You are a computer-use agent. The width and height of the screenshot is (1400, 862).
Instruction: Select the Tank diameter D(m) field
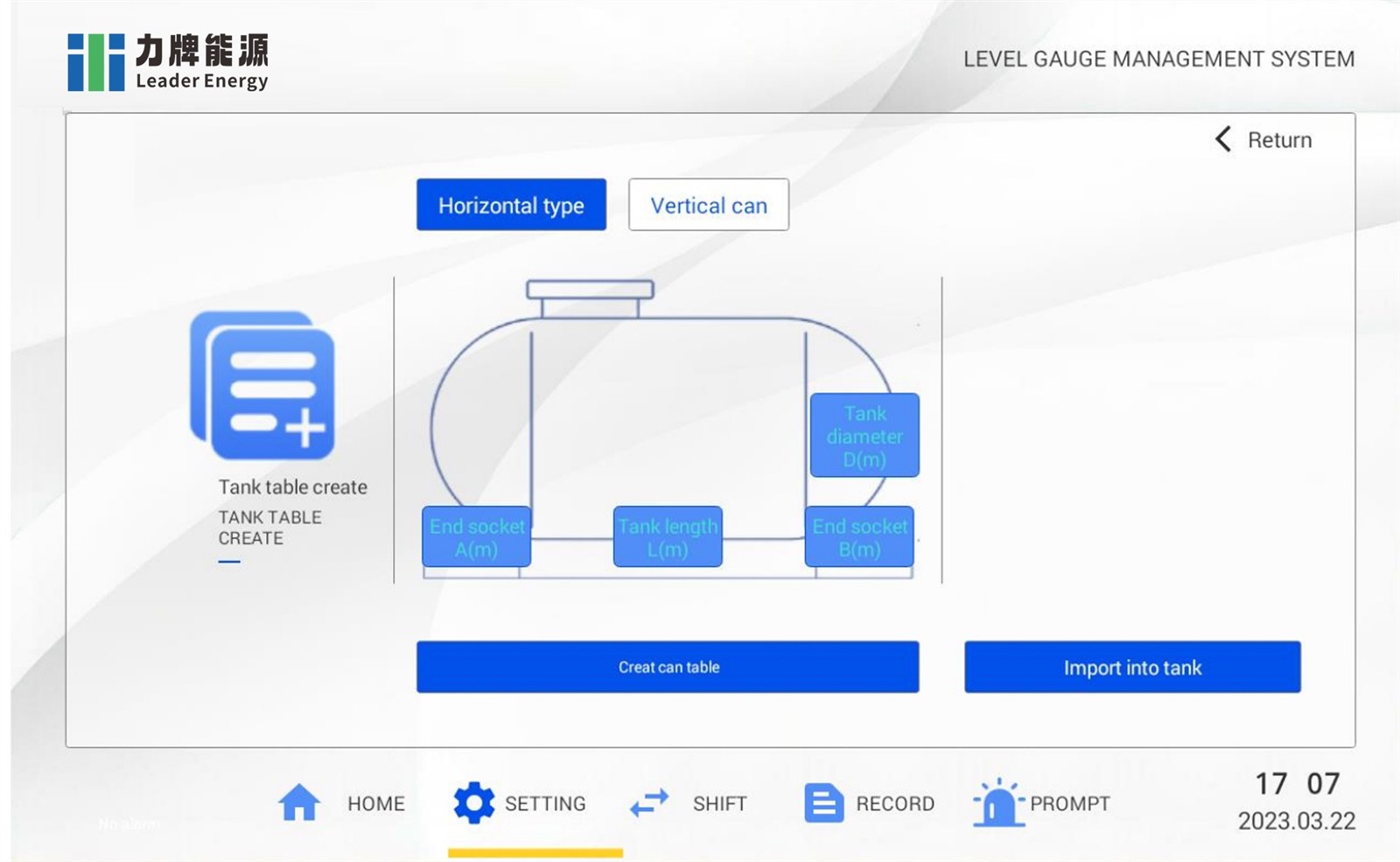[864, 436]
